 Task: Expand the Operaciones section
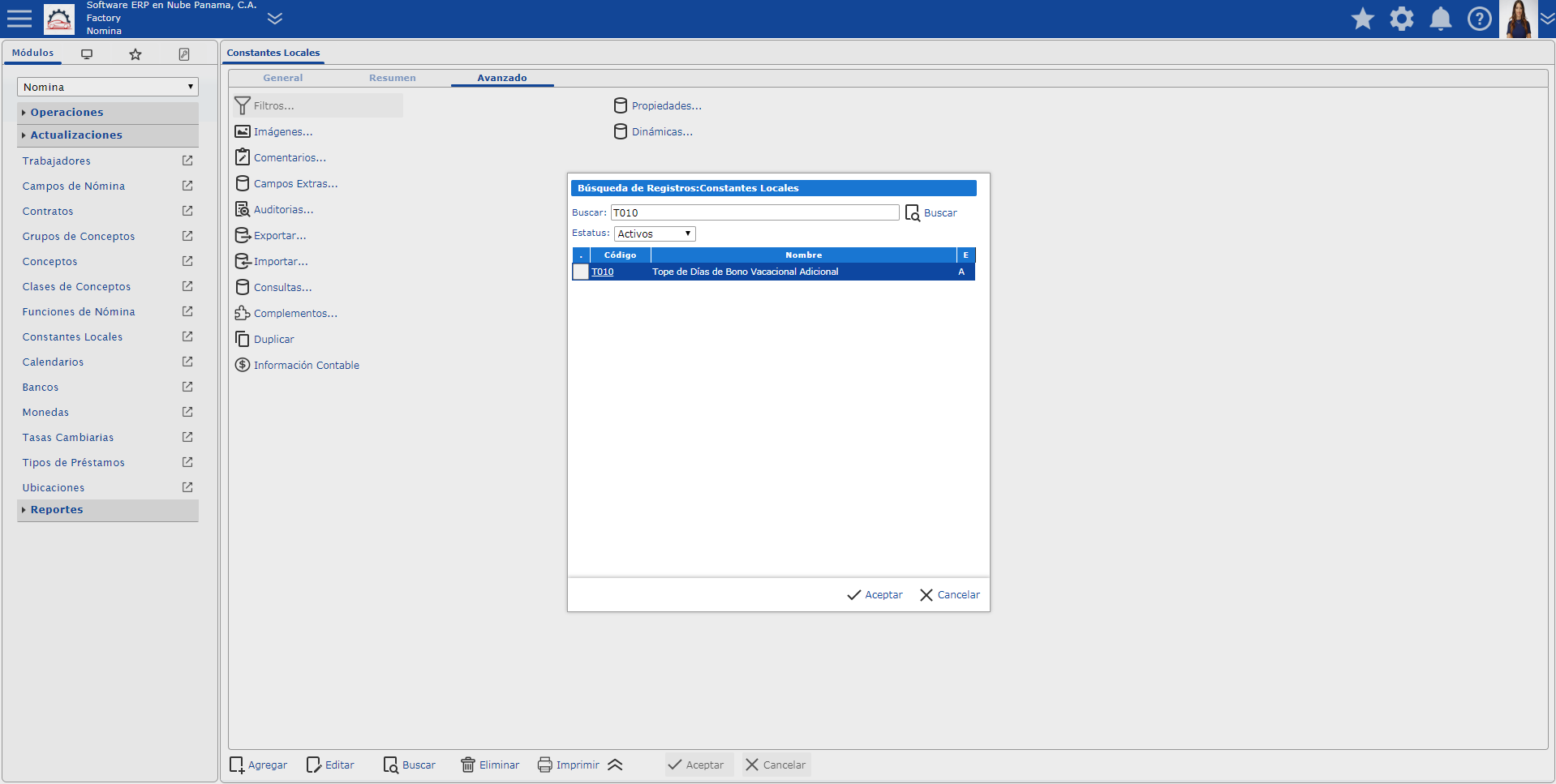click(108, 112)
